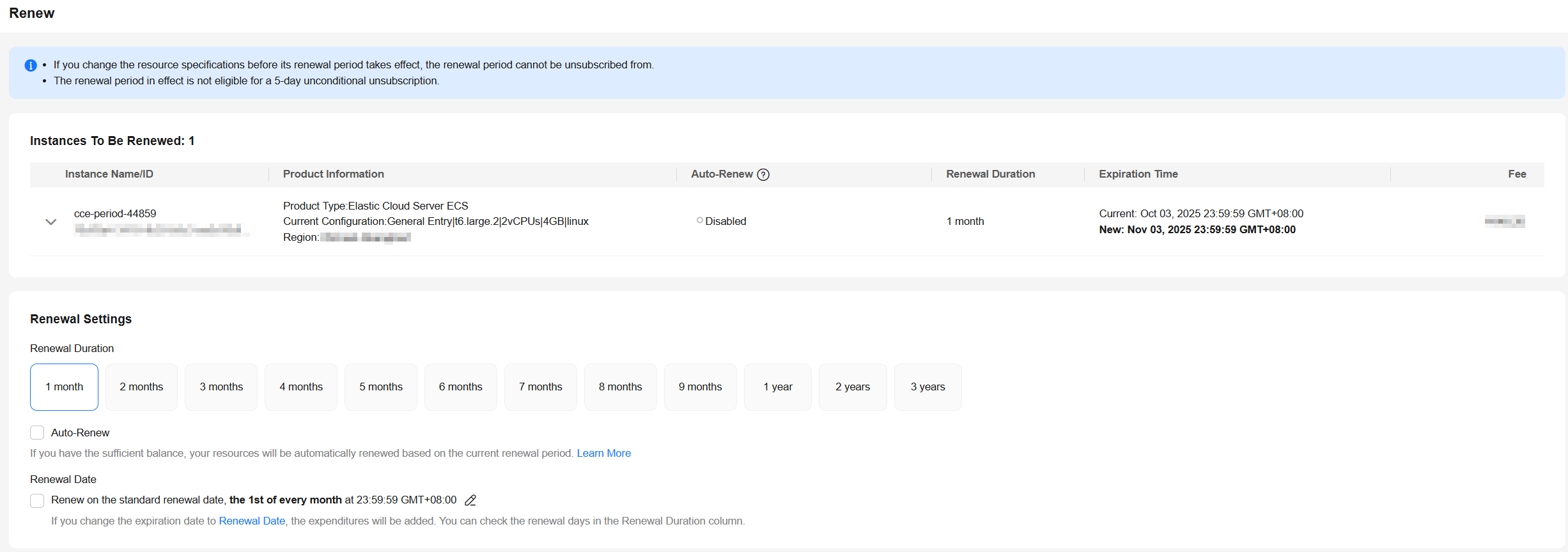
Task: Select the 1 year renewal duration
Action: click(778, 387)
